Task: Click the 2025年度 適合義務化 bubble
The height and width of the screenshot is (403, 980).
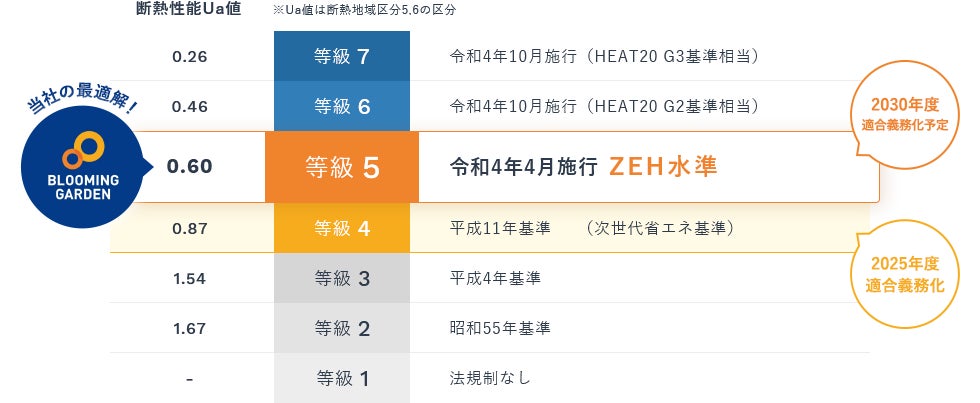Action: point(903,274)
